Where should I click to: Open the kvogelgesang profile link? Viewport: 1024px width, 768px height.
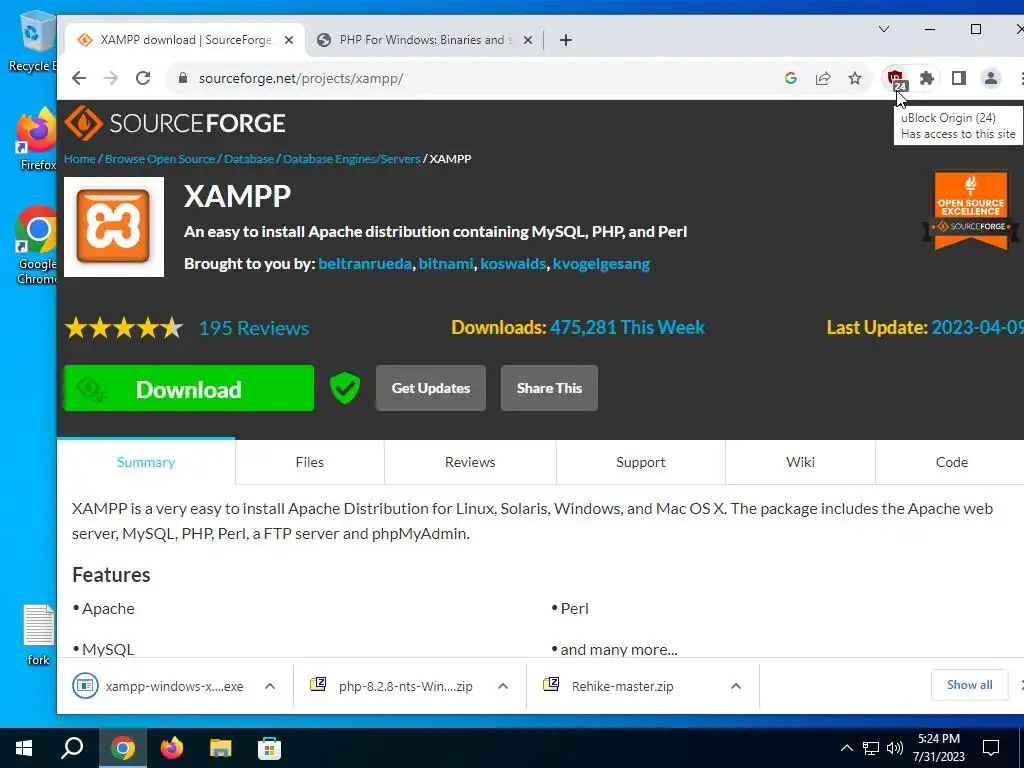point(601,264)
